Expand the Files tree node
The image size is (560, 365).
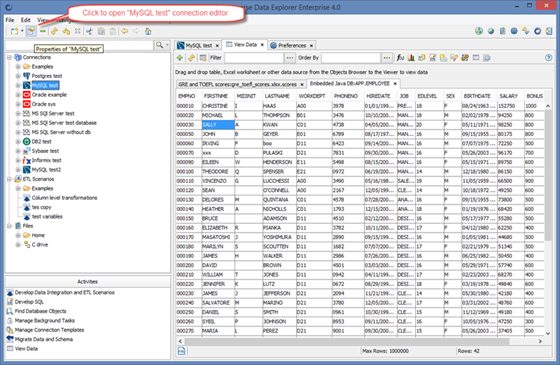(x=9, y=226)
